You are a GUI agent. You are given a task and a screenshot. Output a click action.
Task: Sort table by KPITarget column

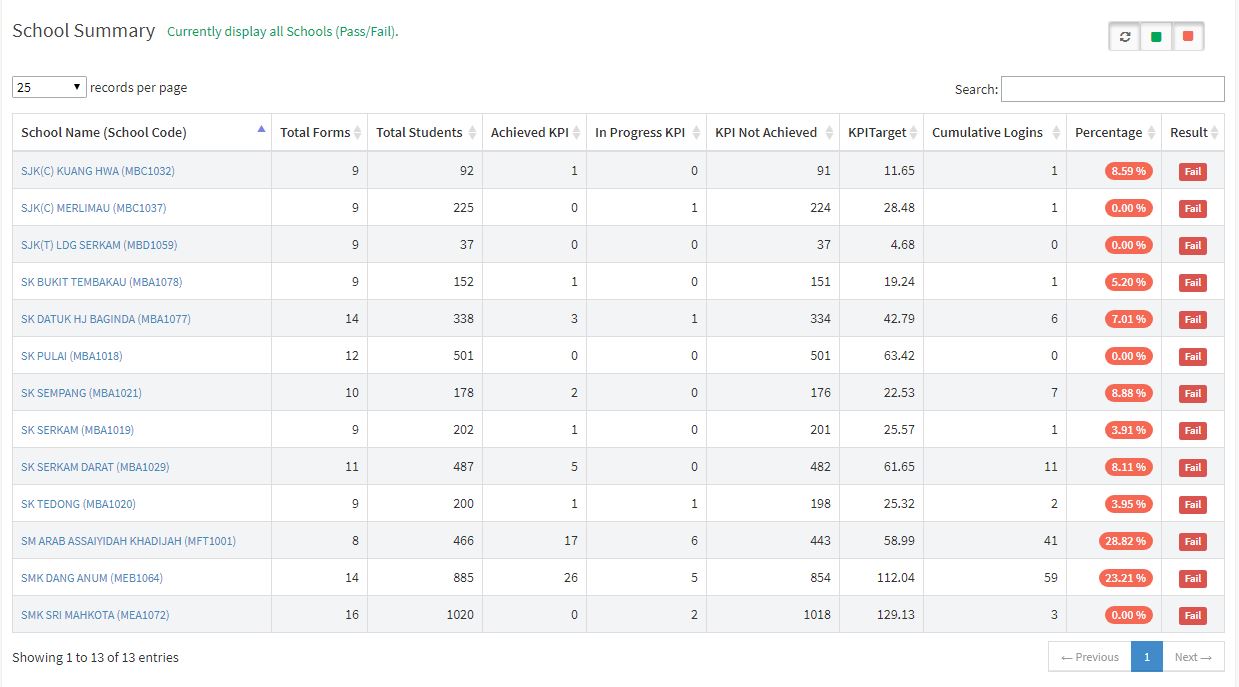click(x=881, y=132)
